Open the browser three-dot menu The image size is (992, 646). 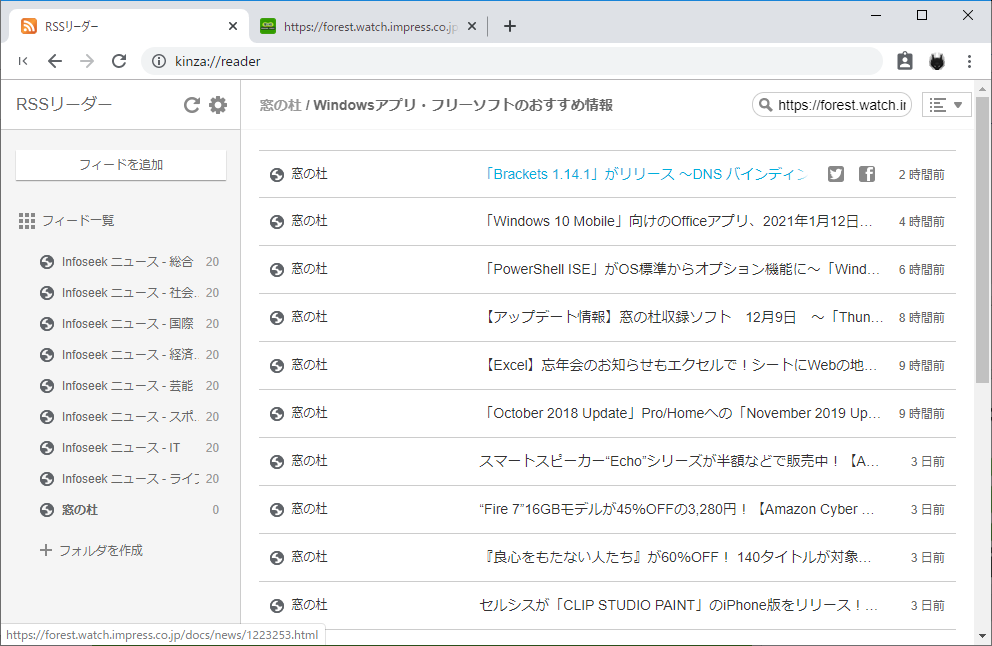[x=969, y=61]
